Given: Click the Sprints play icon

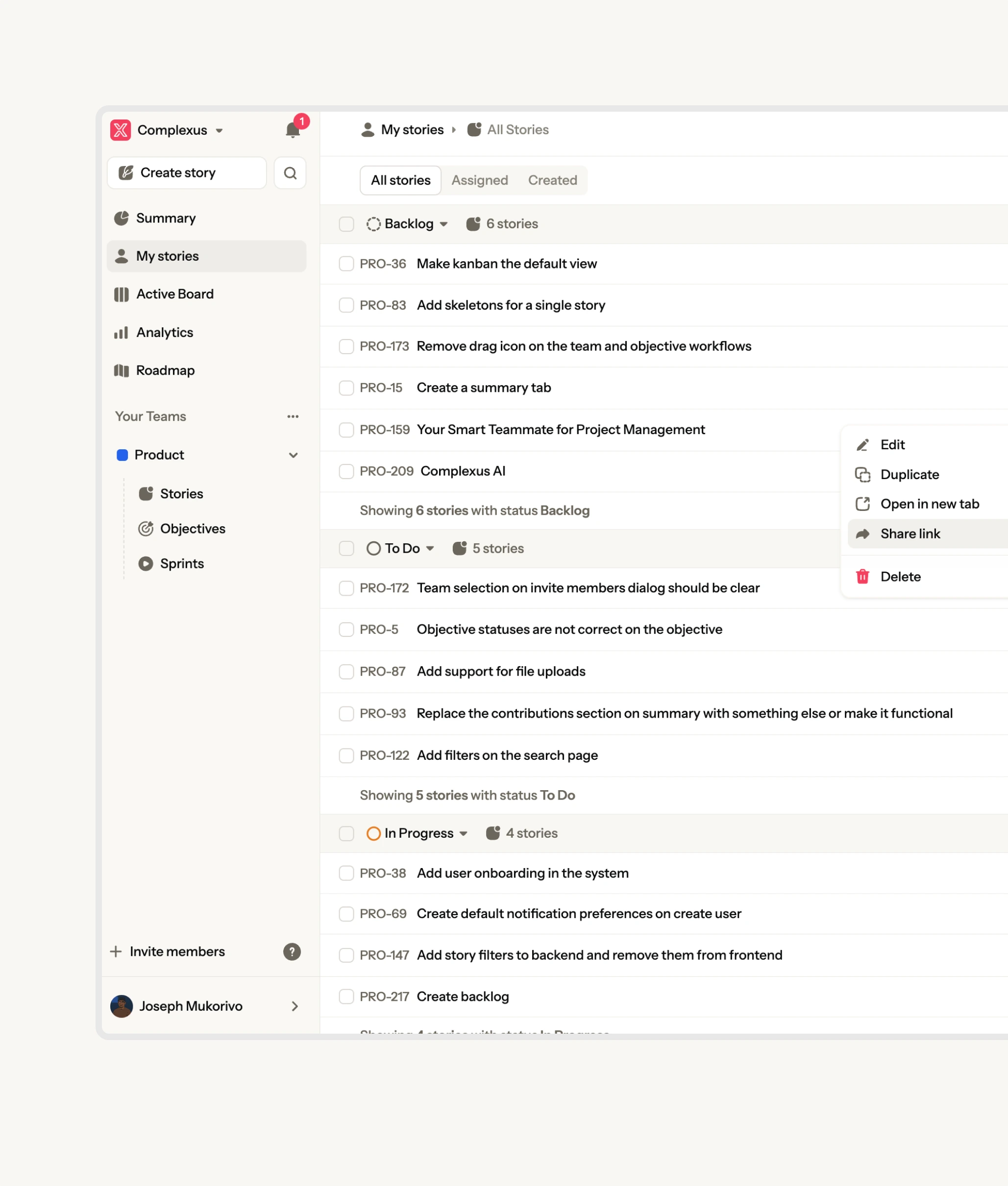Looking at the screenshot, I should tap(146, 564).
